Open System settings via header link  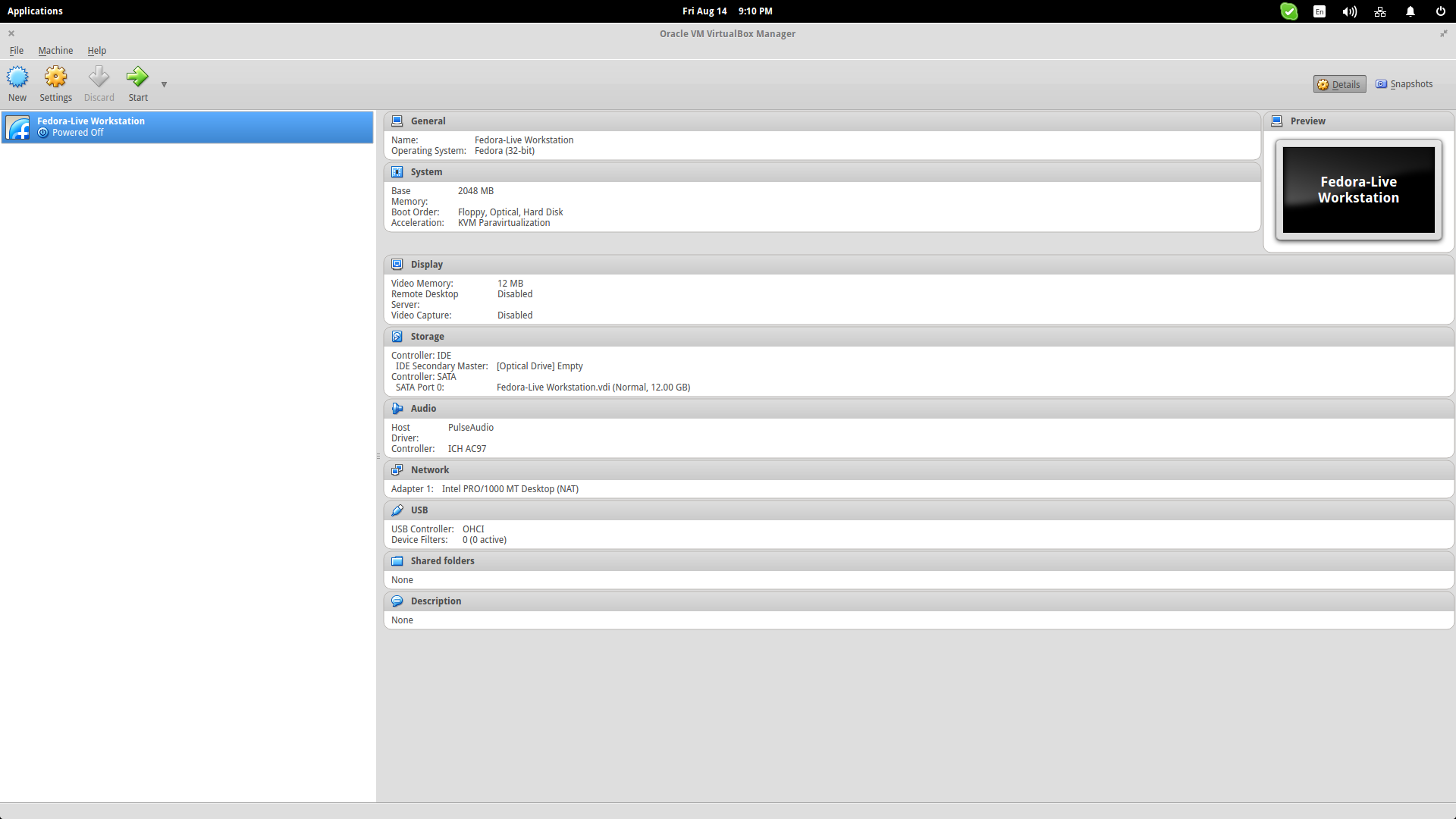pos(426,172)
